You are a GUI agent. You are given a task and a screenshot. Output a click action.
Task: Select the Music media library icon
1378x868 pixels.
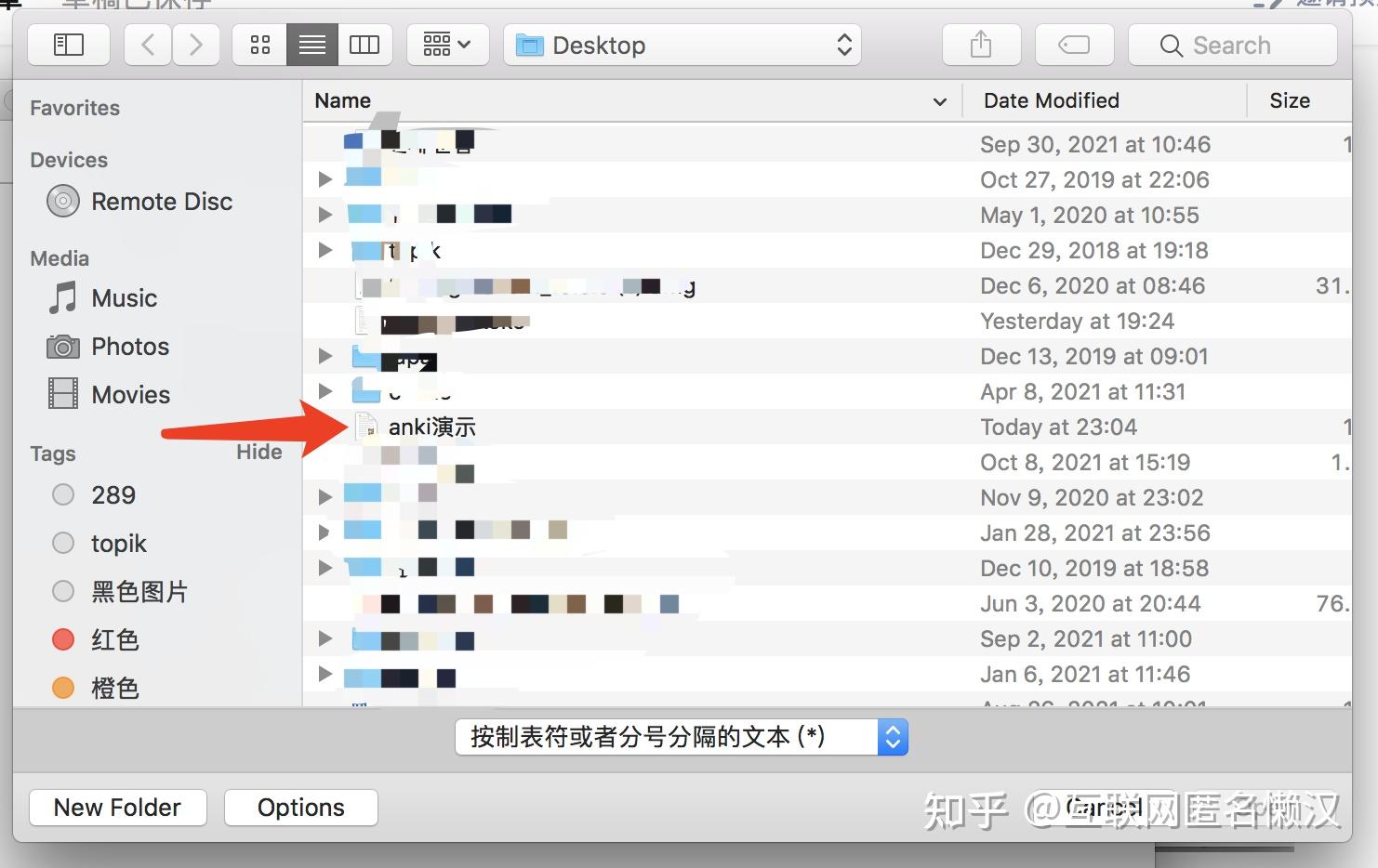pyautogui.click(x=62, y=297)
